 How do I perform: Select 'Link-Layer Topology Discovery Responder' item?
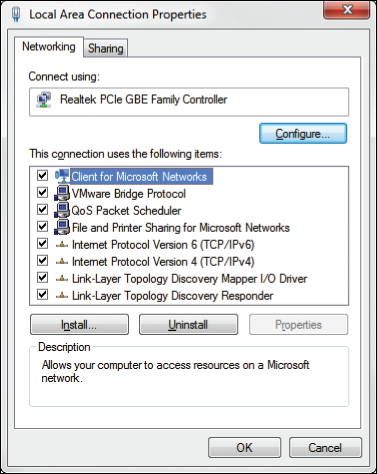(x=172, y=296)
